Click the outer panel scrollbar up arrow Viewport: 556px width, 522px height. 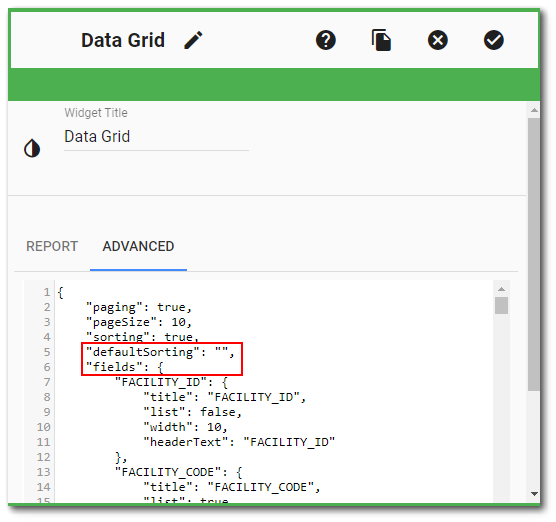pyautogui.click(x=534, y=111)
